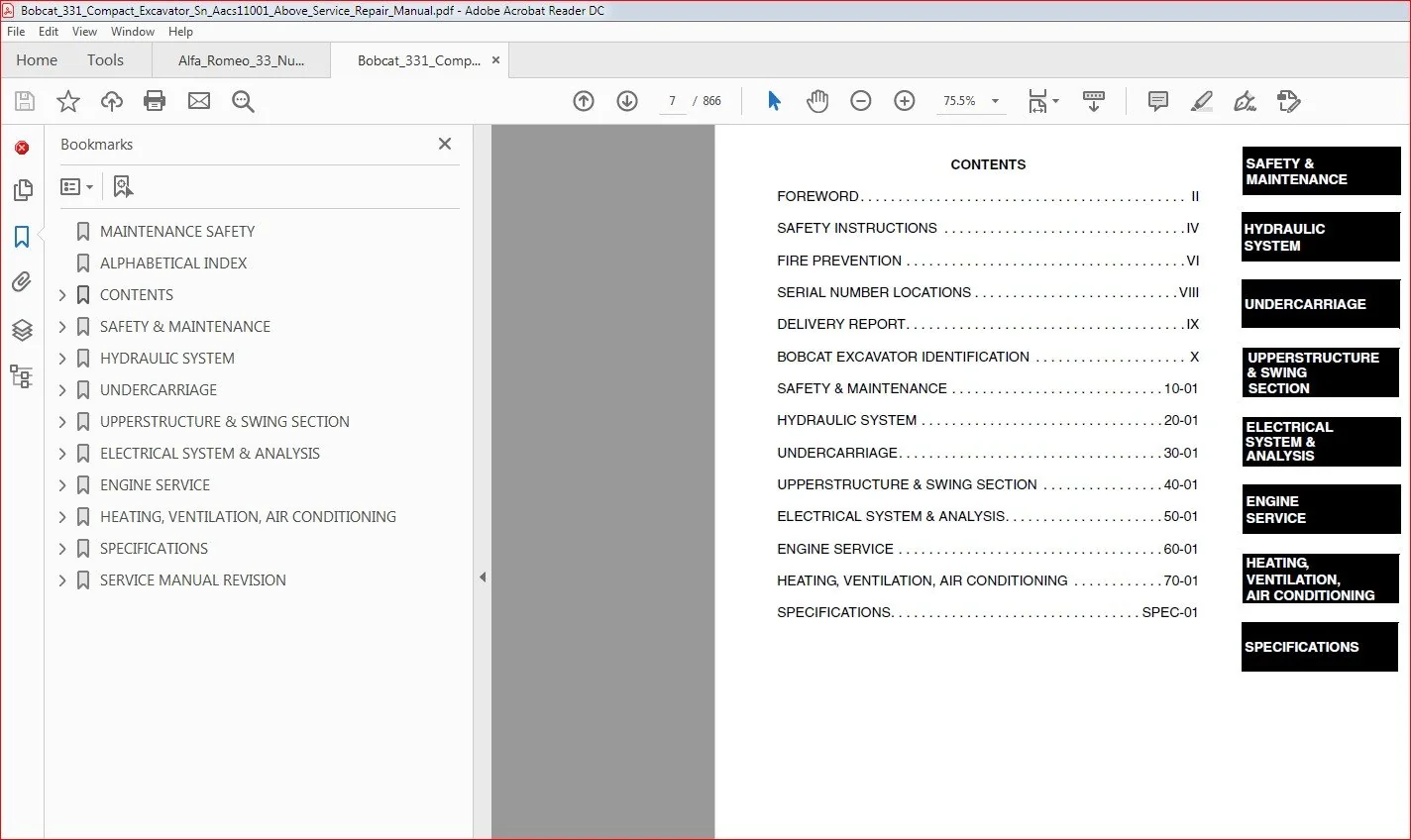
Task: Click the share/send for review icon
Action: [1288, 101]
